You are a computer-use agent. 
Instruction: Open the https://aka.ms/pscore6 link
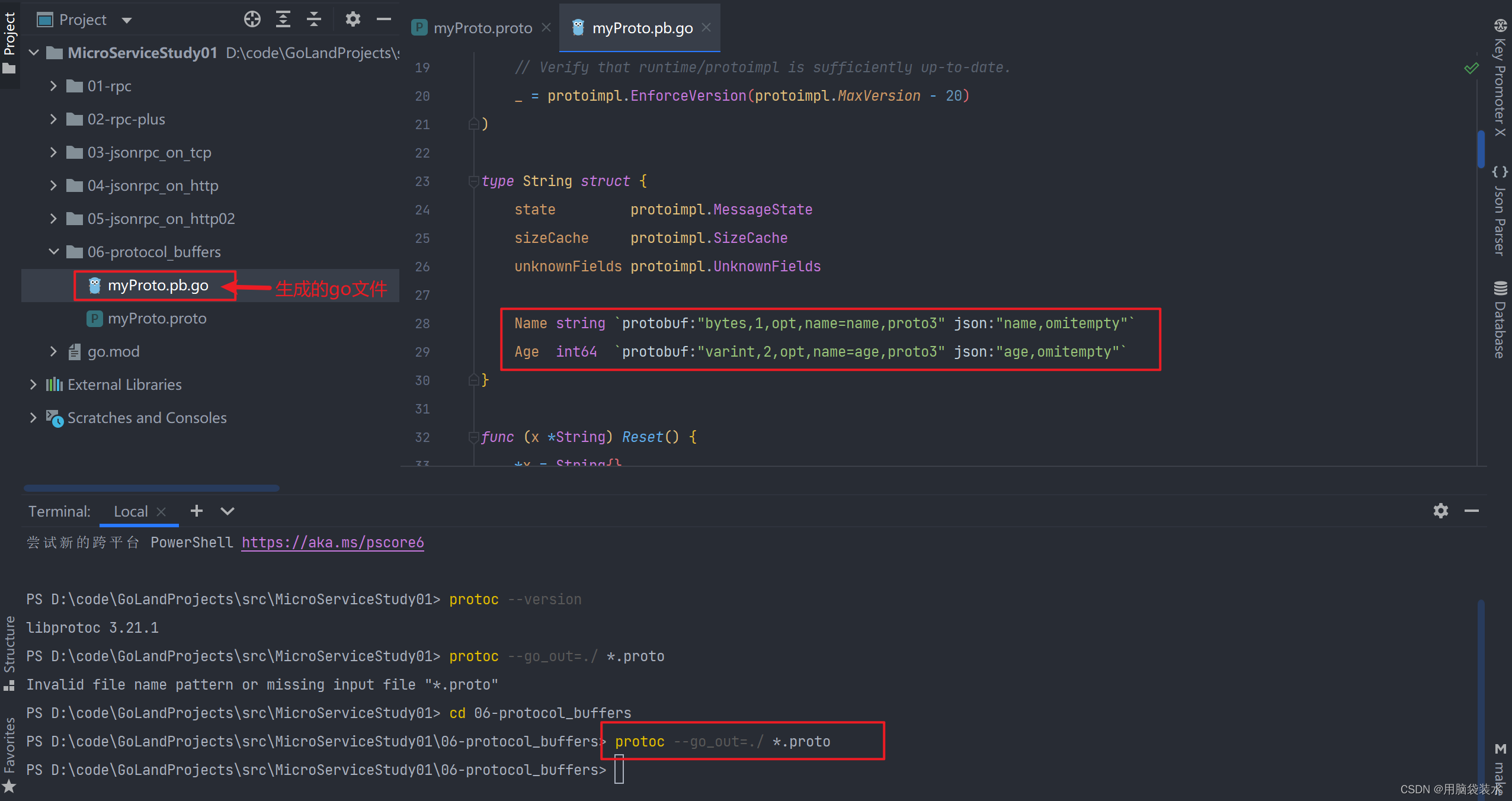pyautogui.click(x=332, y=543)
